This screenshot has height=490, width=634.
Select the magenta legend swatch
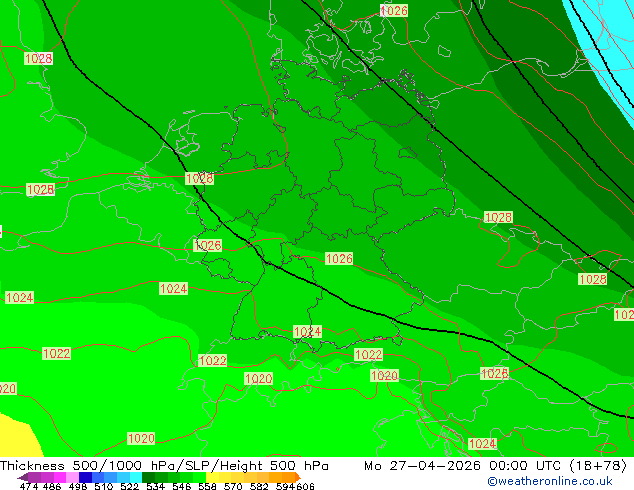[60, 477]
